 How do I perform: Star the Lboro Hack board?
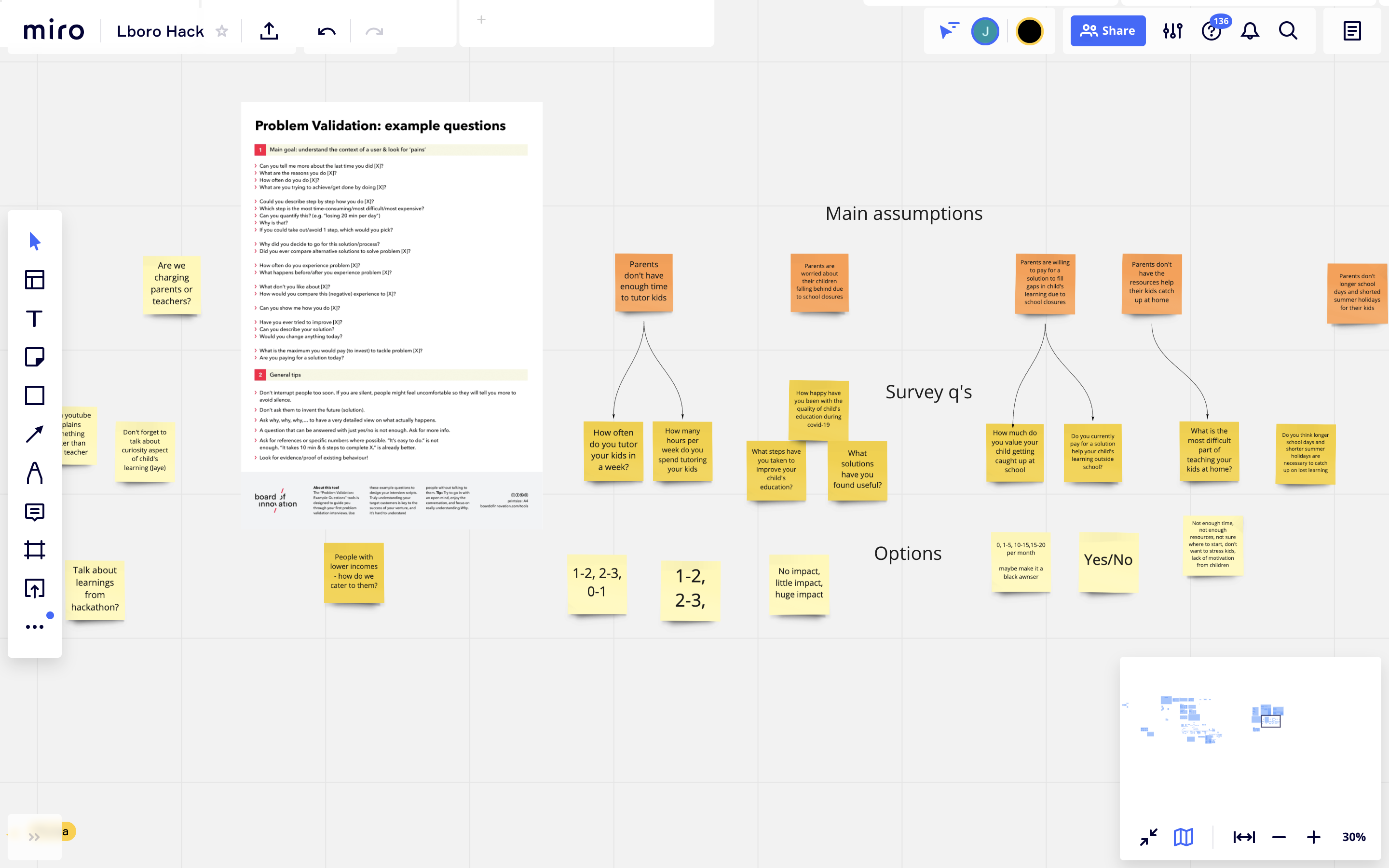pos(222,31)
